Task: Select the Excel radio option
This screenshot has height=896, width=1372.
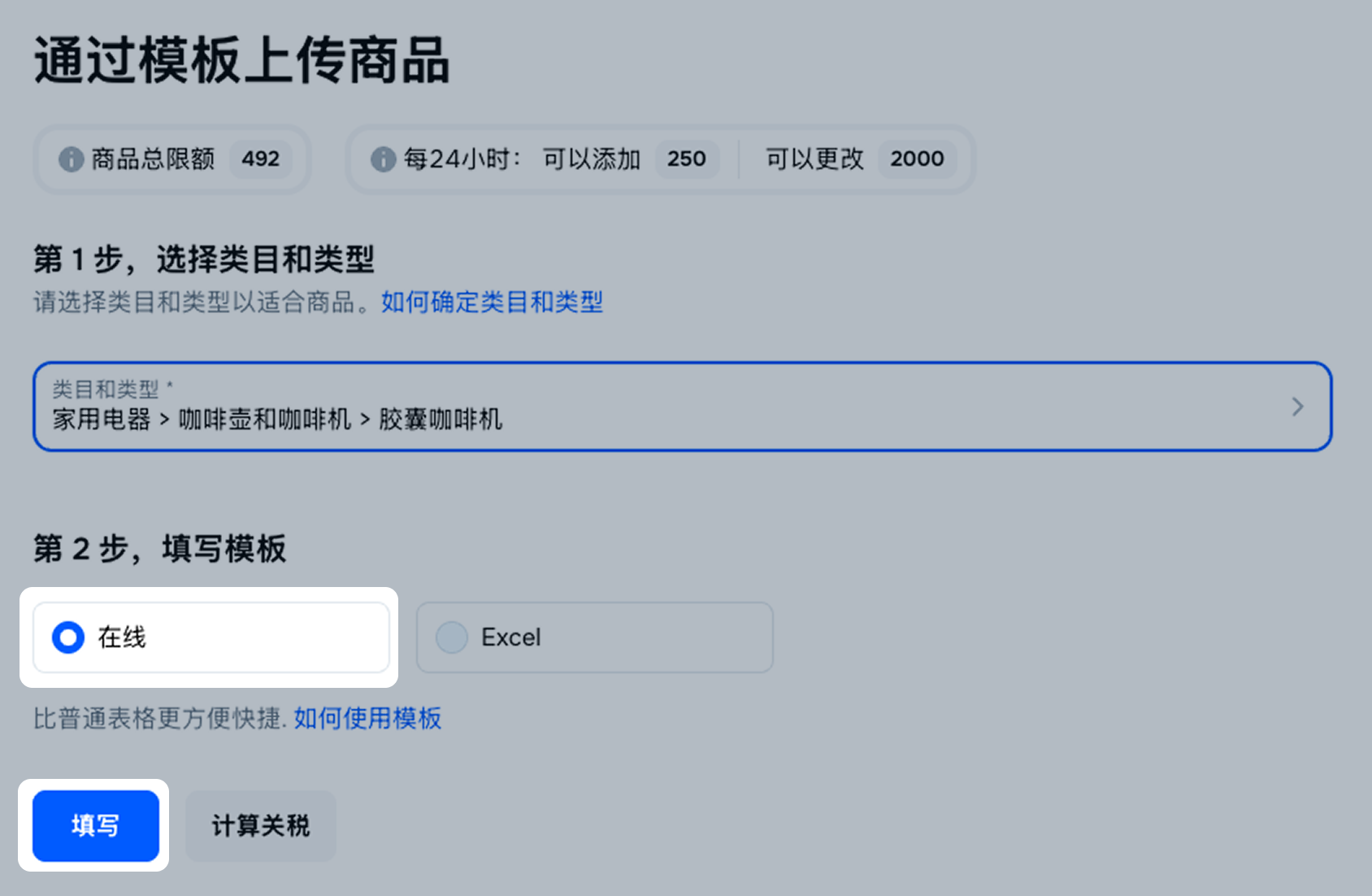Action: click(x=452, y=637)
